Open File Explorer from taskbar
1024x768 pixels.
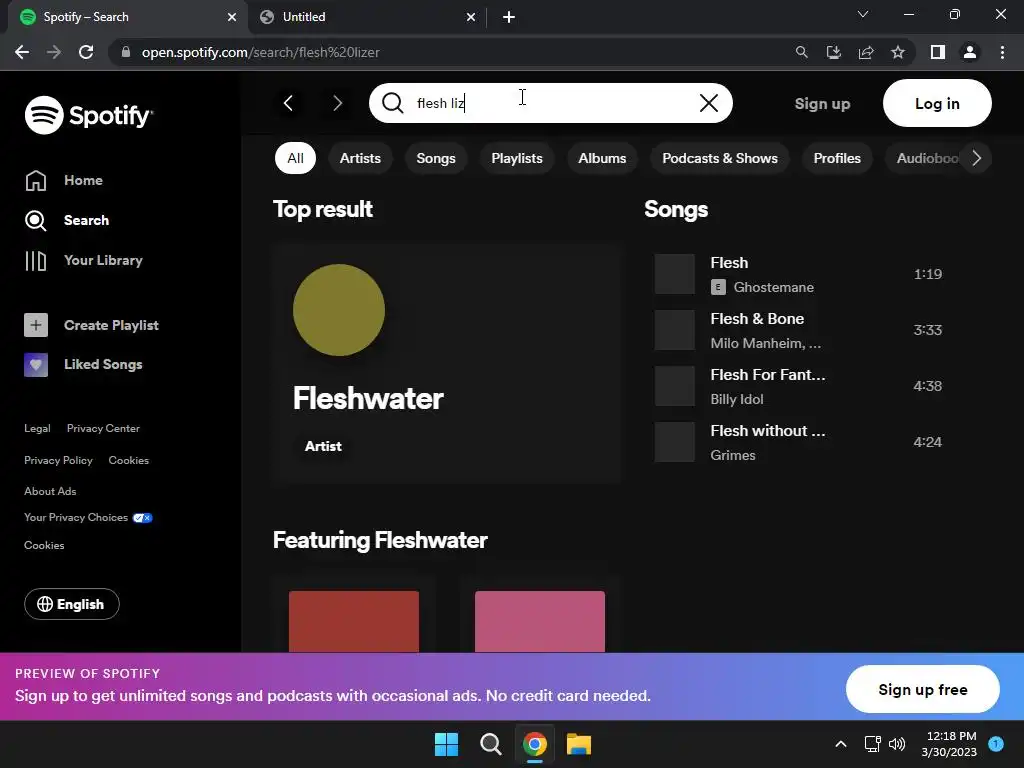coord(579,744)
